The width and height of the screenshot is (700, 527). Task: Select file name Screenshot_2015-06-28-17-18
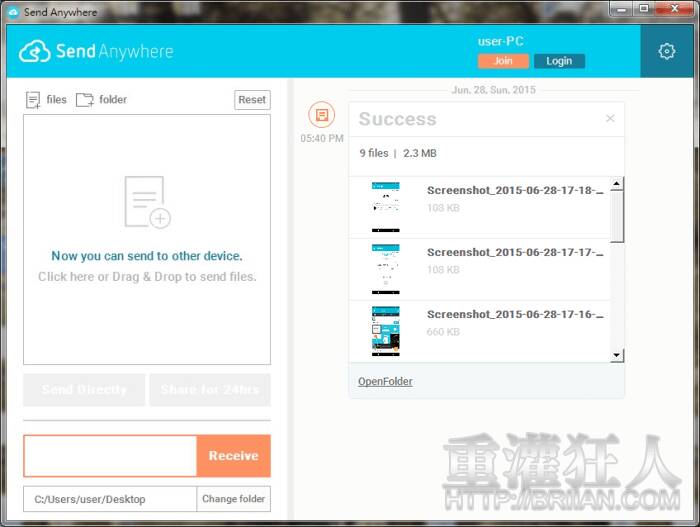click(x=515, y=191)
